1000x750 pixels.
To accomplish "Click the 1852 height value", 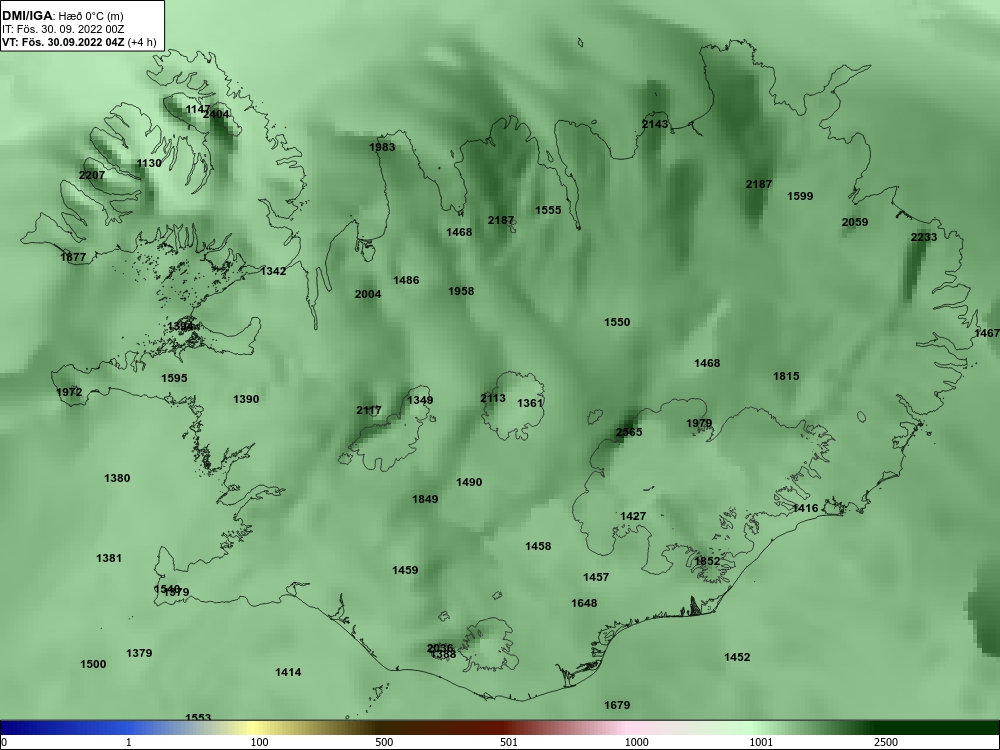I will click(707, 562).
